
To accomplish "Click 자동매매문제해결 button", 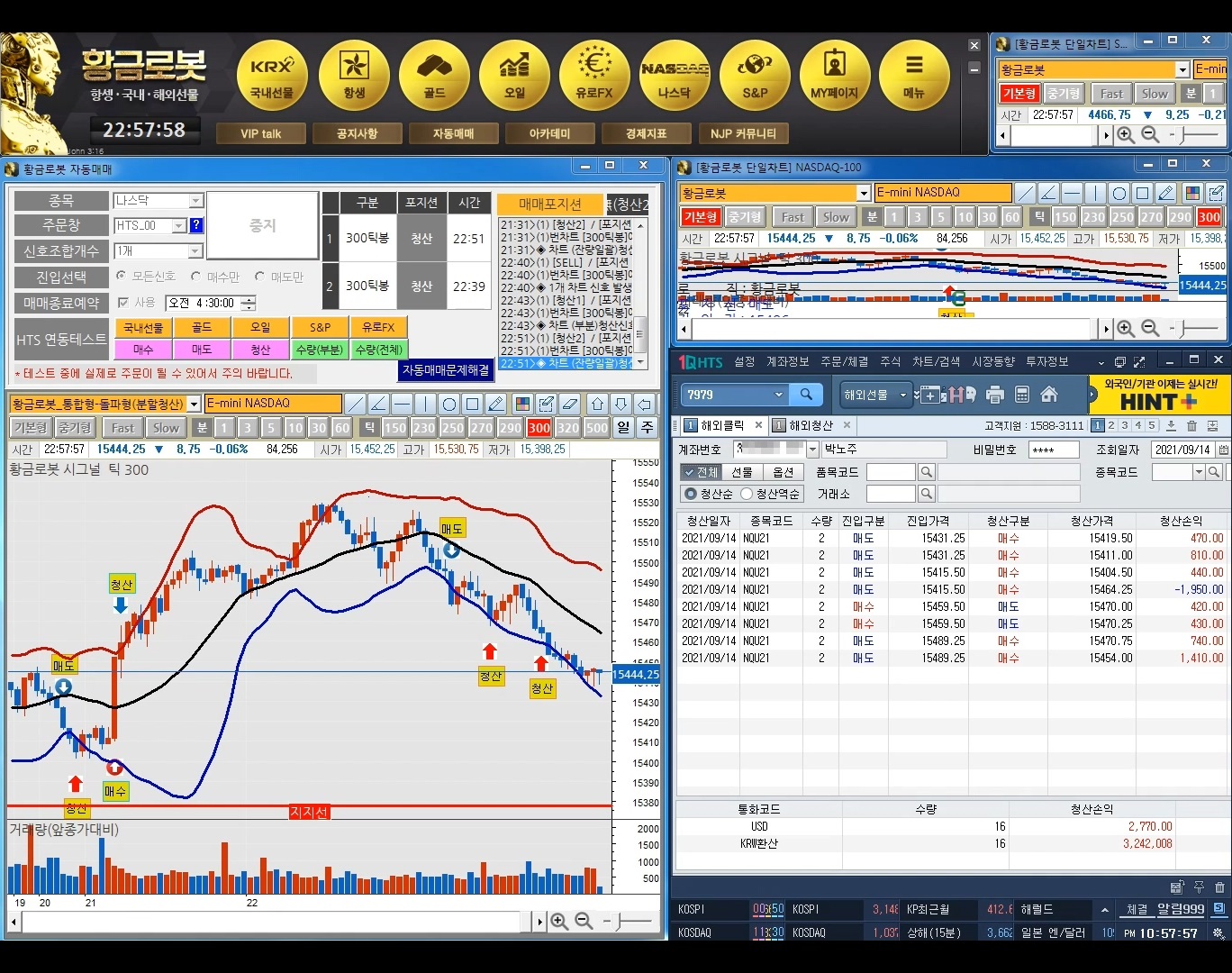I will click(447, 370).
